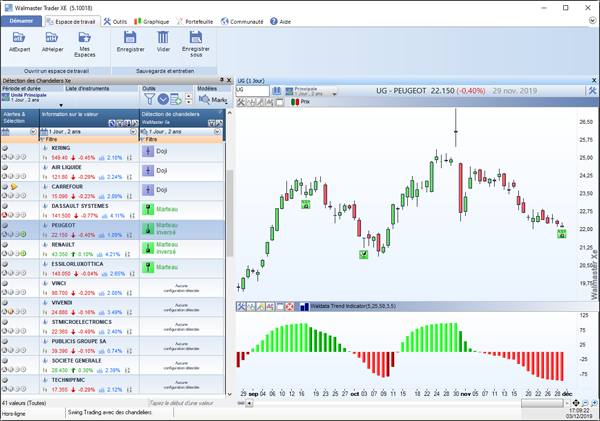Toggle the selection bullet for PEUGEOT
600x421 pixels.
(x=5, y=225)
